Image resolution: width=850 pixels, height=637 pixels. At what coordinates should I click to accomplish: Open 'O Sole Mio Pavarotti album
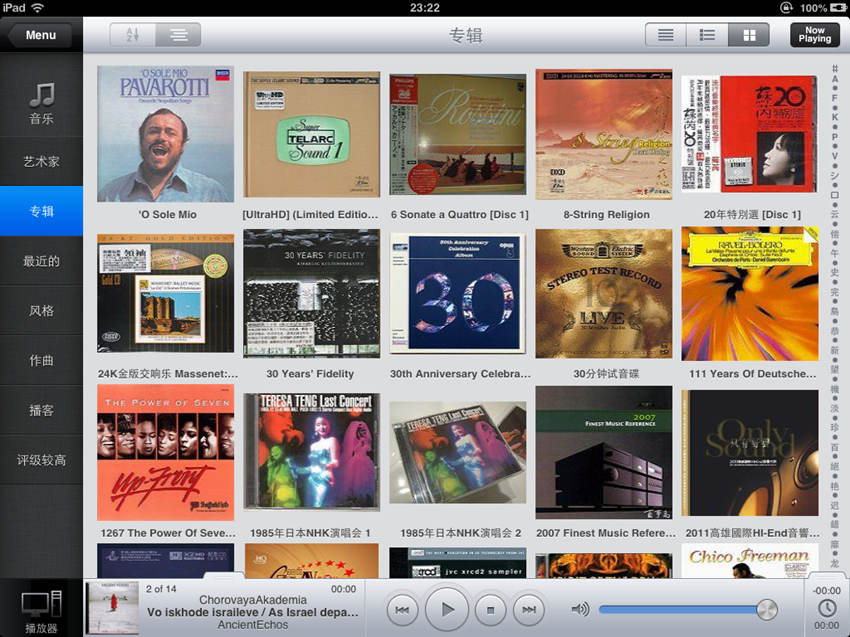point(166,134)
